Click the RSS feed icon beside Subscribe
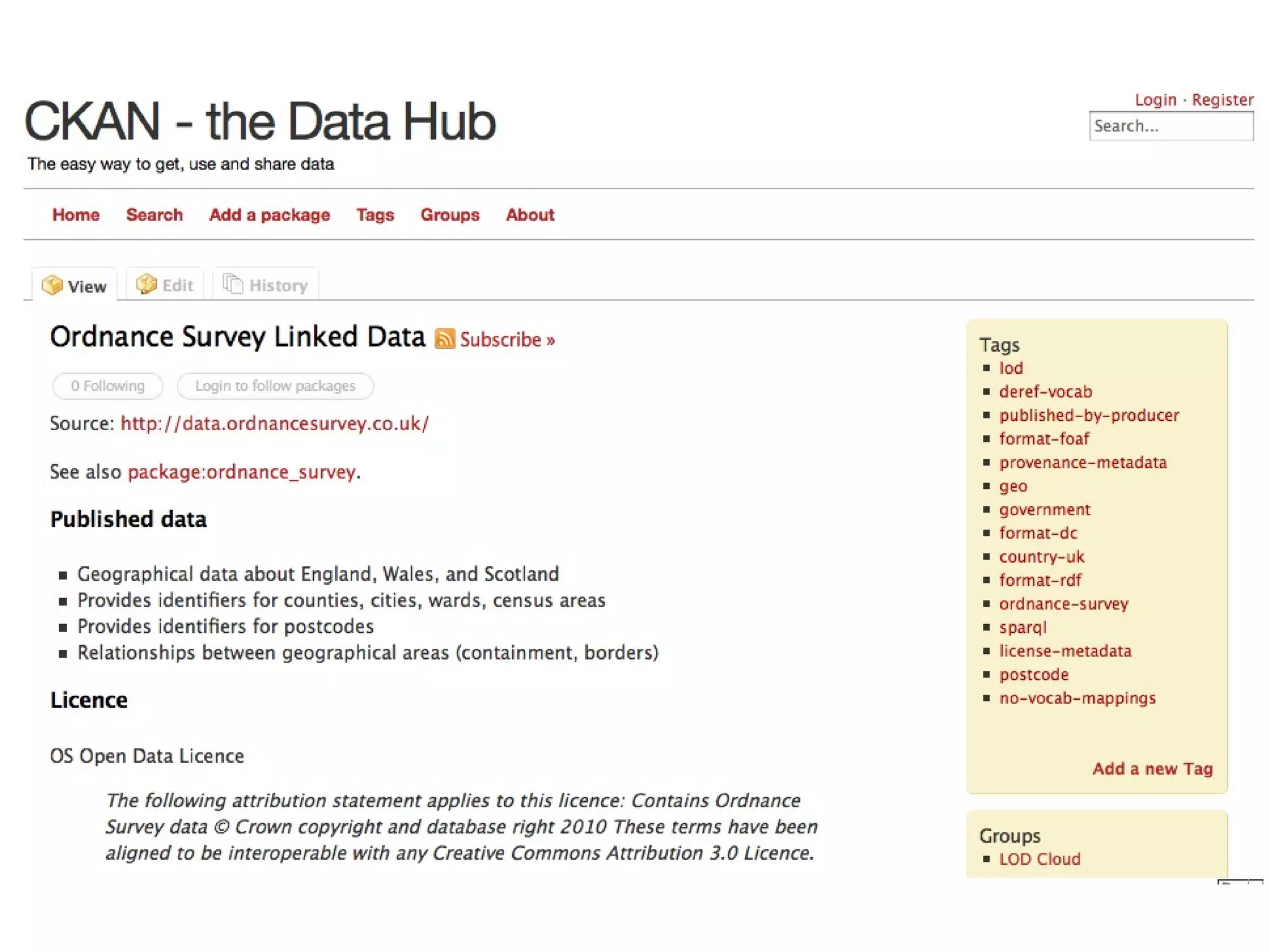 point(444,339)
